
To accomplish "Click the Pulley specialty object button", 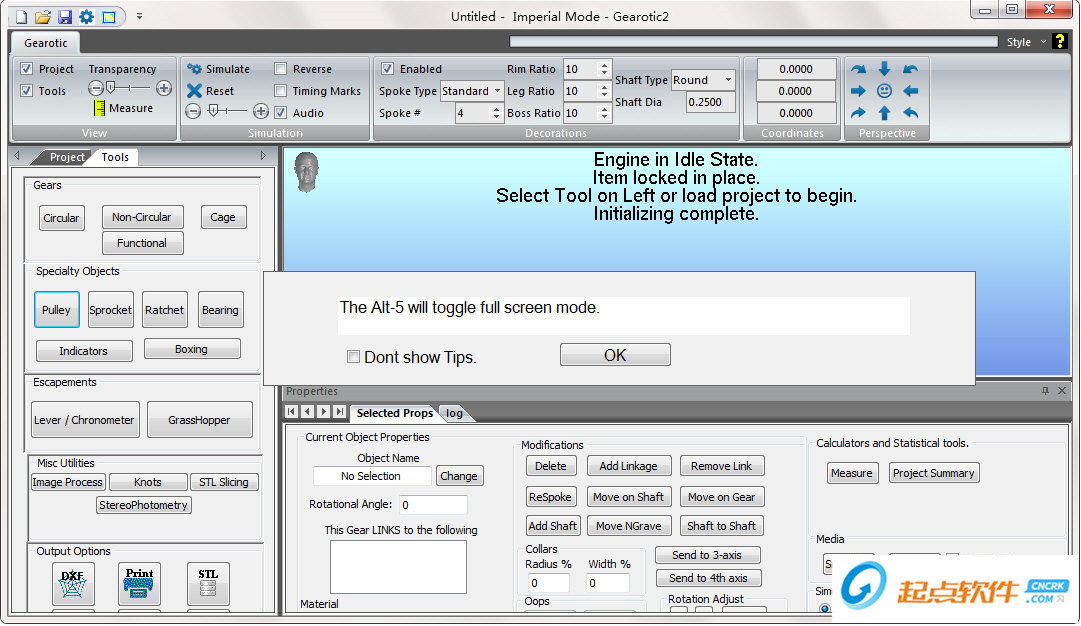I will click(x=57, y=310).
